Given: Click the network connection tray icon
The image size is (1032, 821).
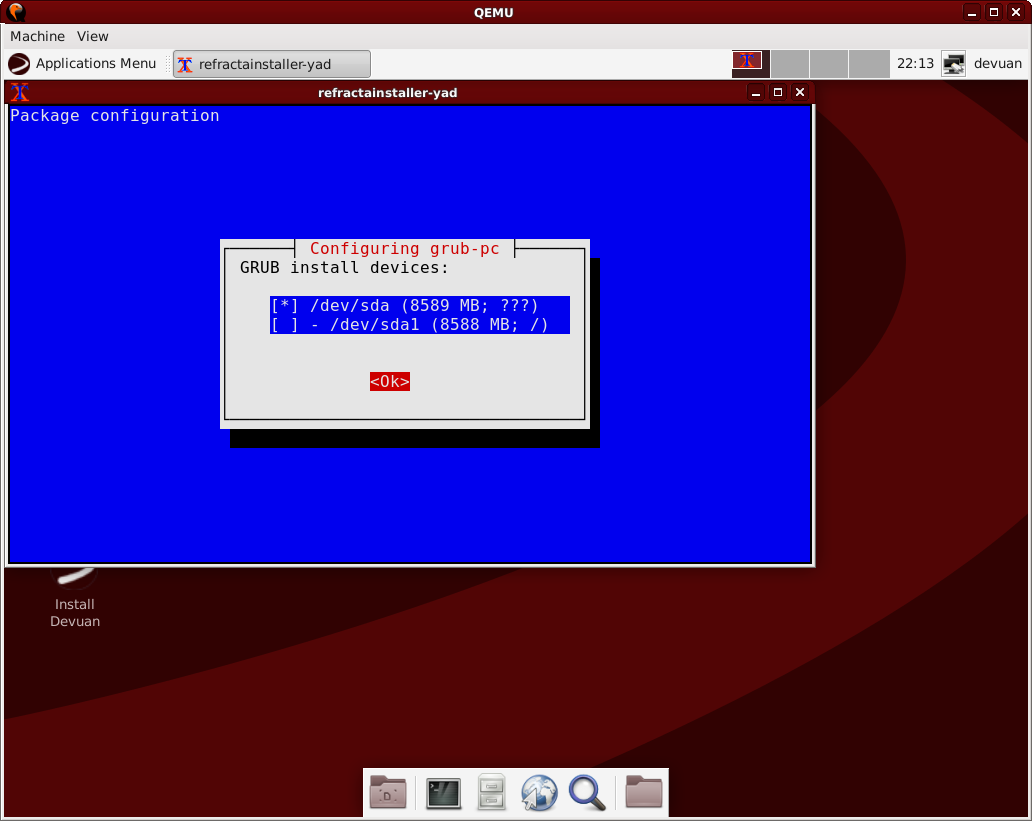Looking at the screenshot, I should coord(954,64).
